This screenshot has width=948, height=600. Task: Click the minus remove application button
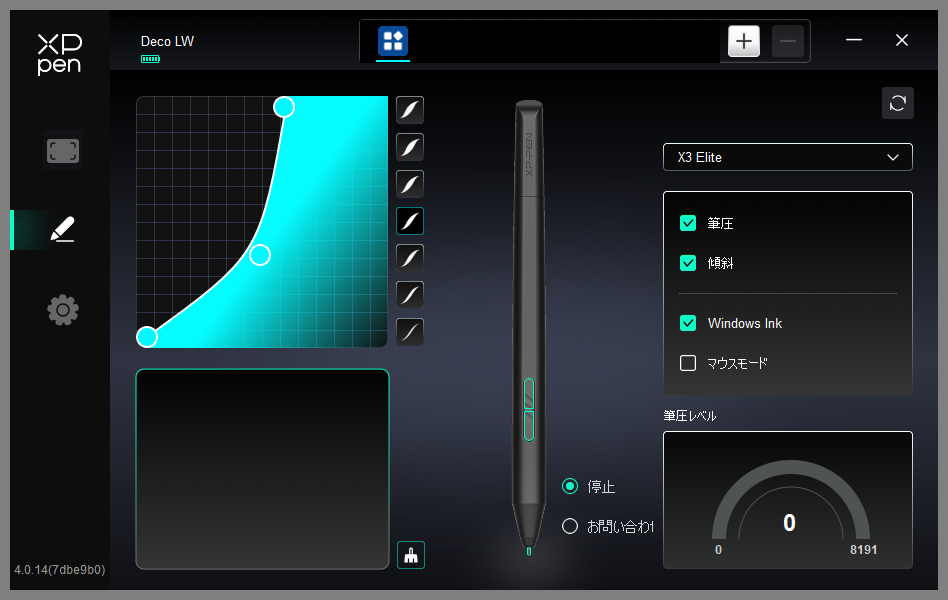(x=788, y=41)
